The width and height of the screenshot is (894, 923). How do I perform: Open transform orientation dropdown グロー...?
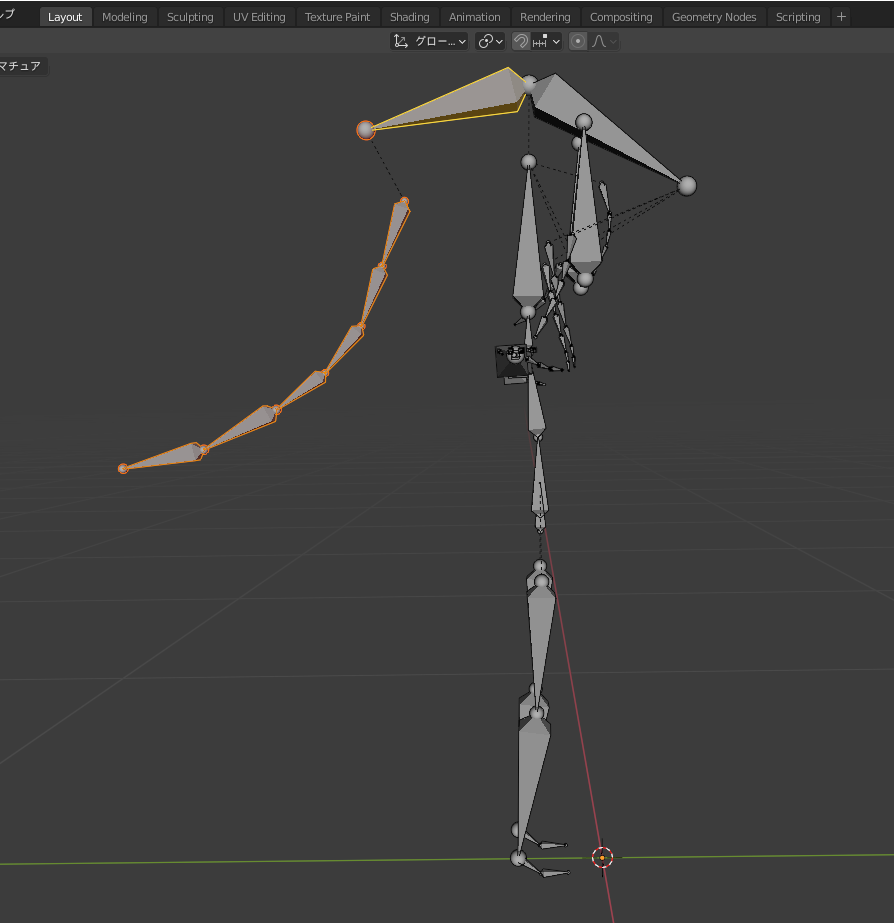pos(429,41)
